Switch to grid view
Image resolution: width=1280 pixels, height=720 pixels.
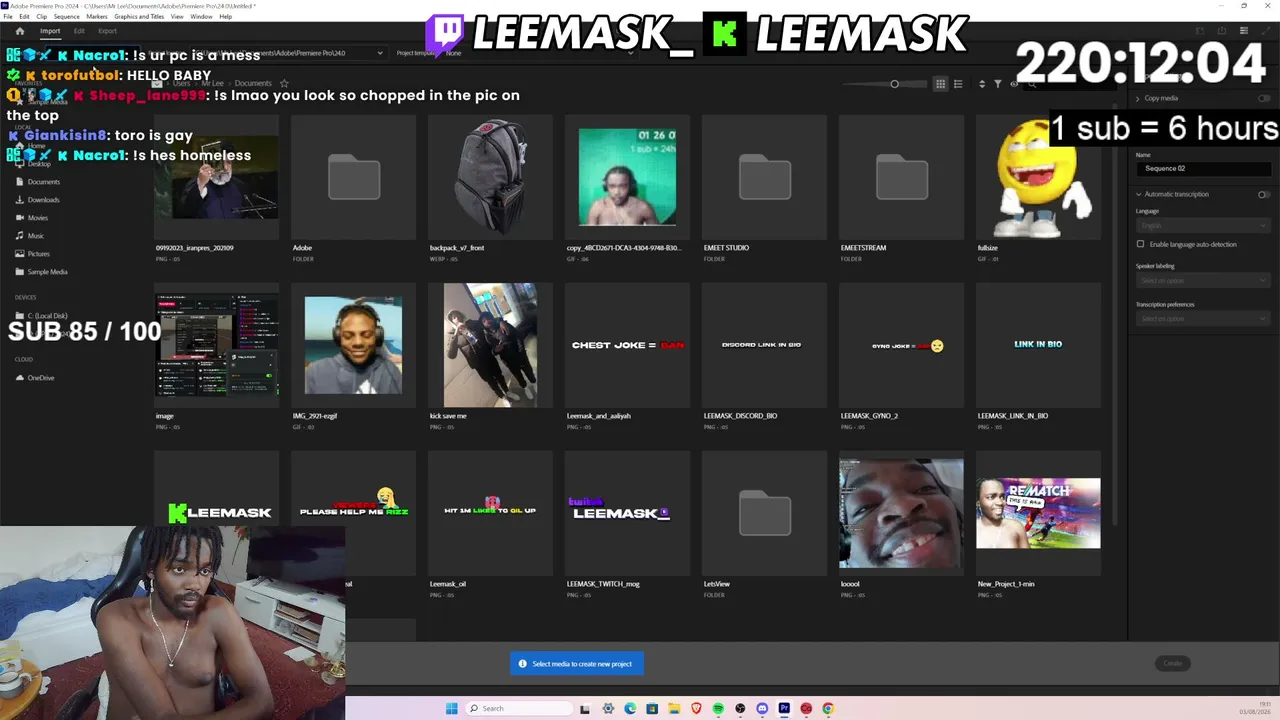pos(940,84)
